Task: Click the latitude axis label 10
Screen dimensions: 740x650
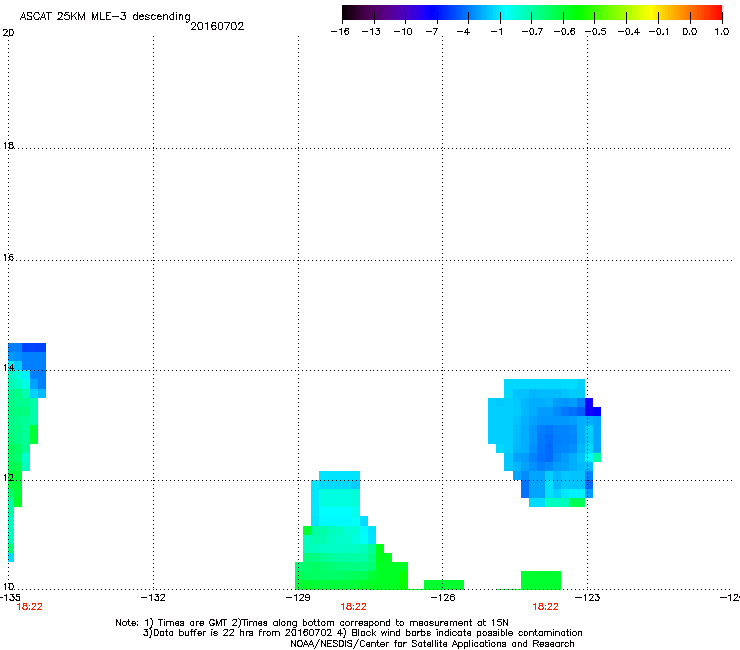Action: pos(8,586)
